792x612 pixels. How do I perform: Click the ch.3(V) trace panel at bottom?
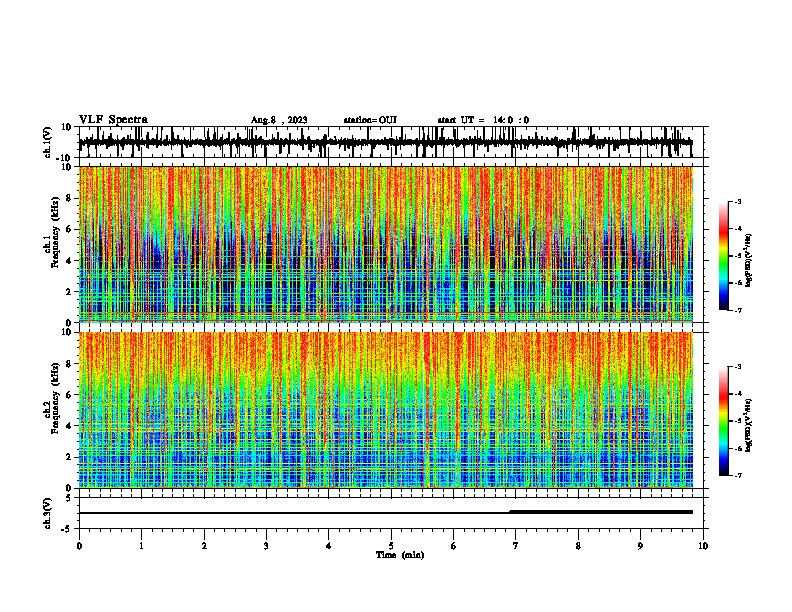[393, 513]
